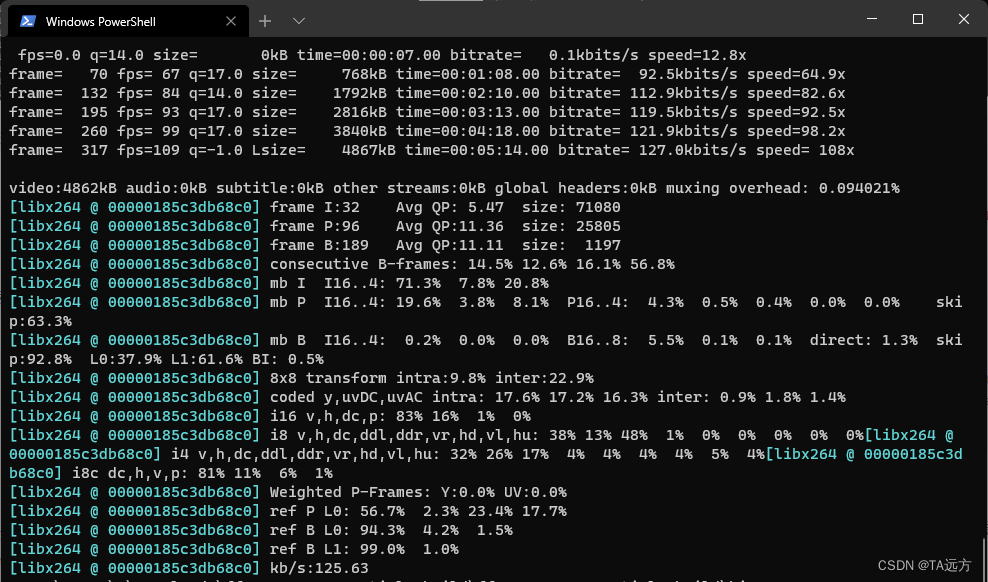Click the PowerShell icon on the tab
The width and height of the screenshot is (988, 582).
click(x=28, y=20)
